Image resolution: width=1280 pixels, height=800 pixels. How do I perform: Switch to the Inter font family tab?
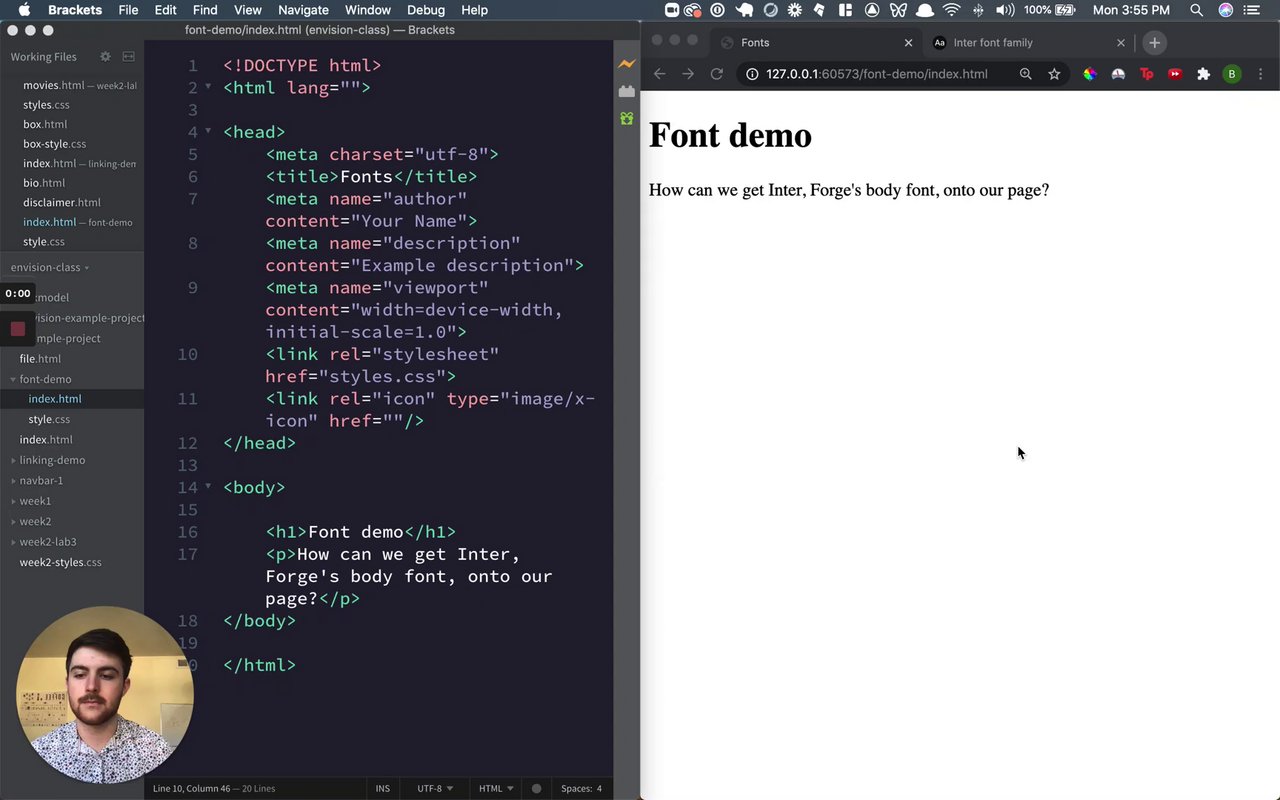coord(992,43)
